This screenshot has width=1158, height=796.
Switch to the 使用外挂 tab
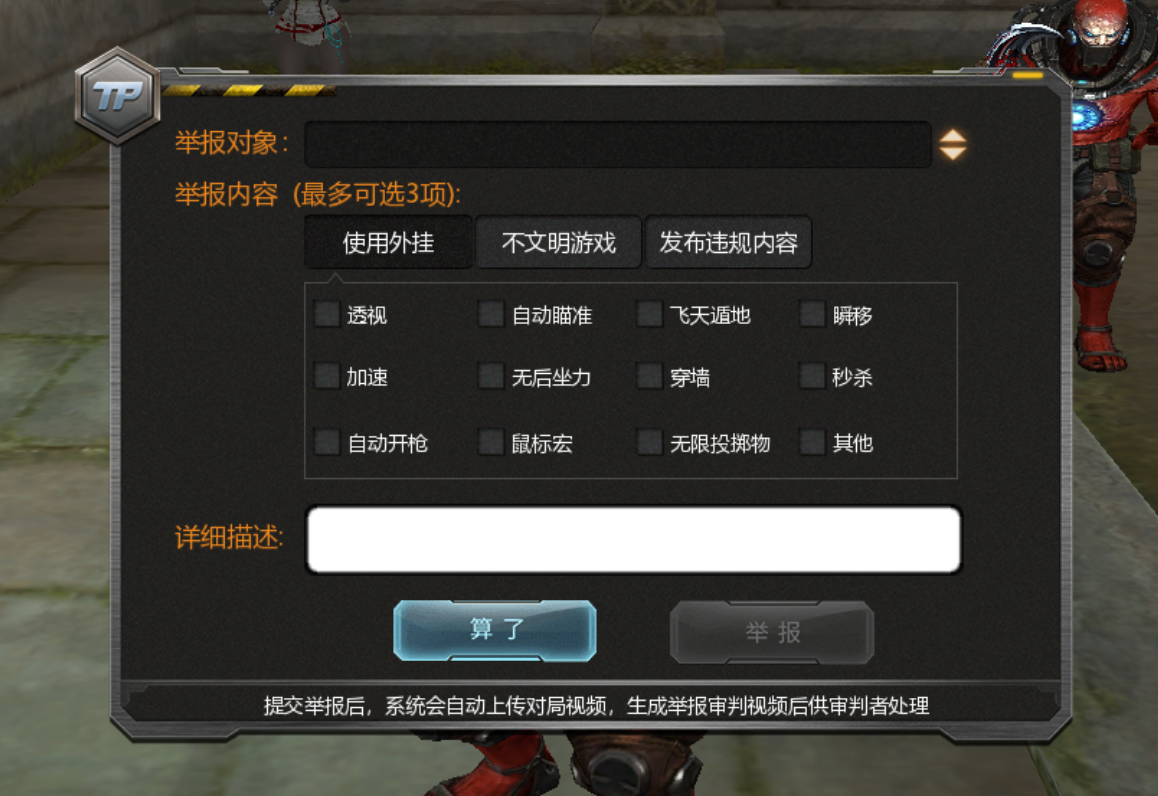coord(388,242)
